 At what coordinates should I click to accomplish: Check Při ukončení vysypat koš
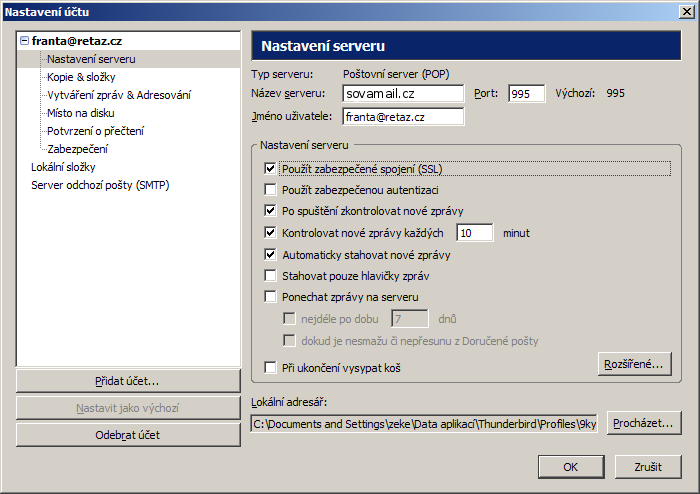270,368
